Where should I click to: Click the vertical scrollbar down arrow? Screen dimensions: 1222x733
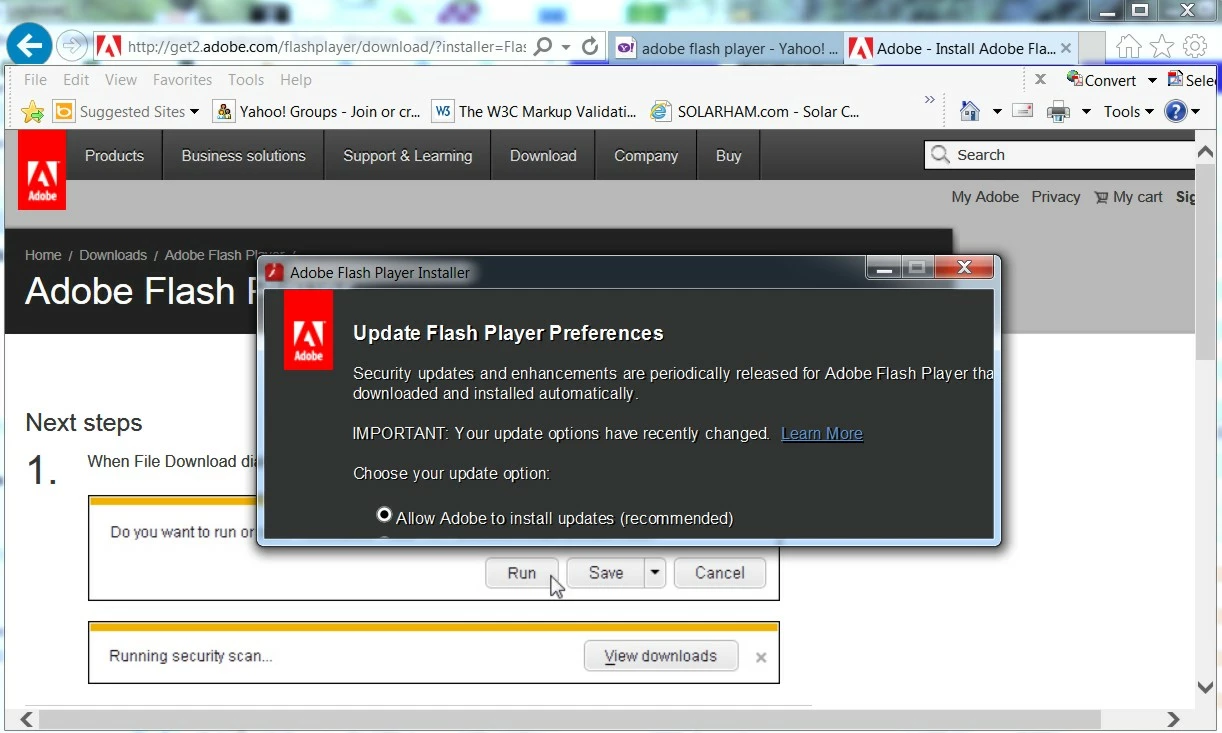[x=1206, y=686]
